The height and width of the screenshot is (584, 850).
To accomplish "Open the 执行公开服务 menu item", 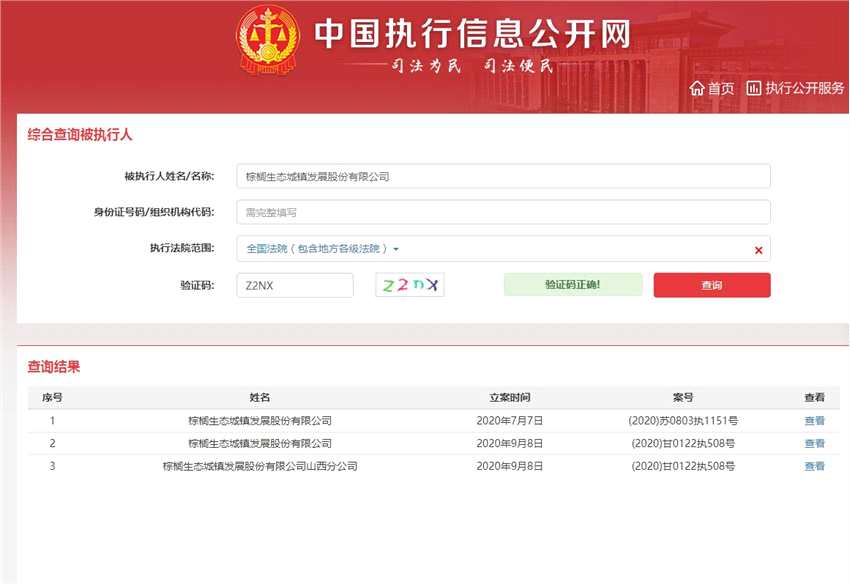I will point(804,88).
